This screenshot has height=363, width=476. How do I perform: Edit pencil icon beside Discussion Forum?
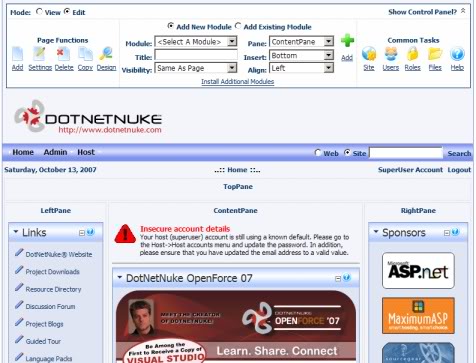[19, 305]
